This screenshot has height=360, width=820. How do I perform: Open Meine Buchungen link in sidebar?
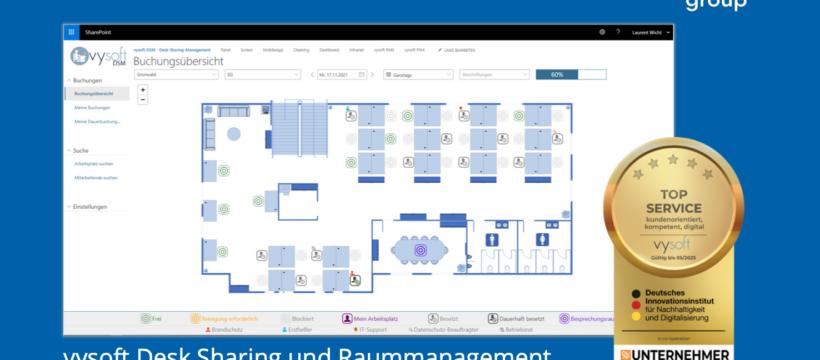[92, 108]
